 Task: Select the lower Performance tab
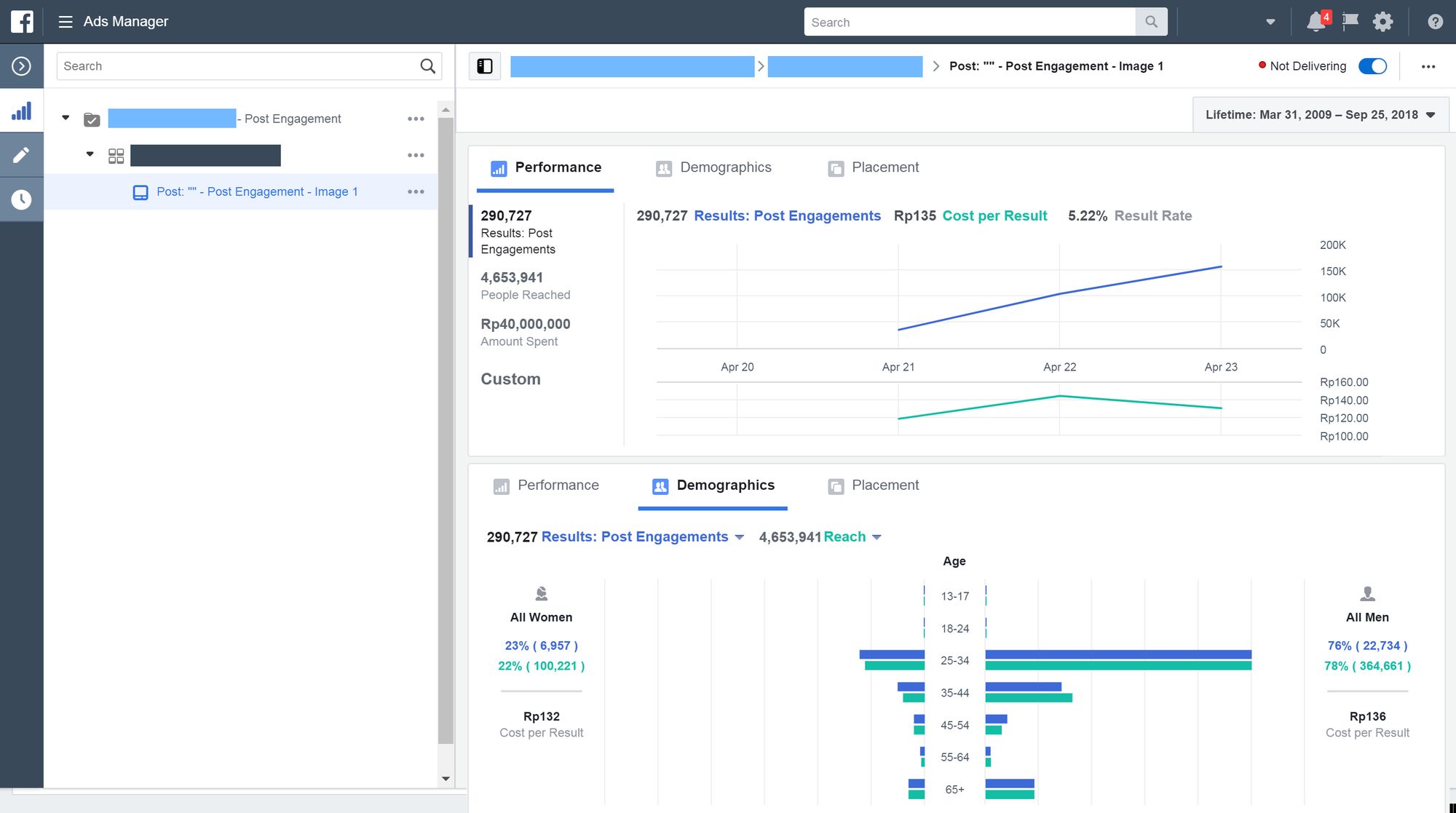[546, 486]
